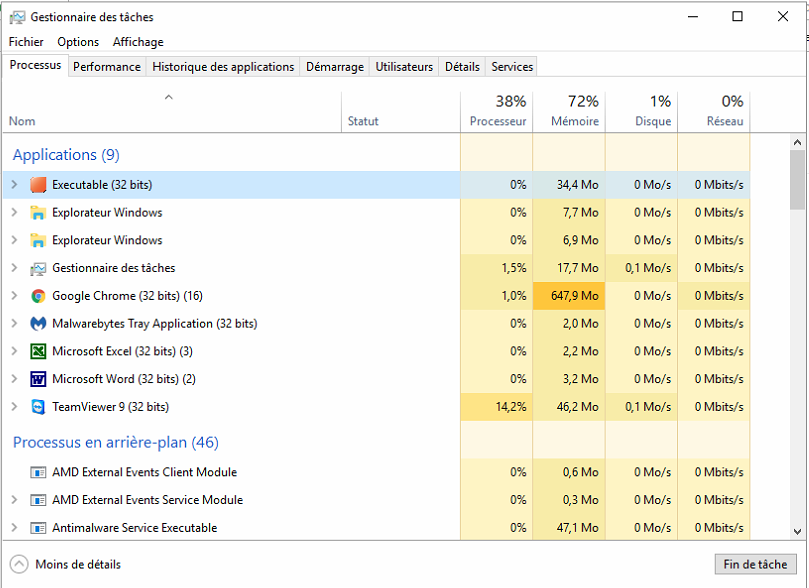Click TeamViewer's 14,2% processor cell

(x=496, y=407)
